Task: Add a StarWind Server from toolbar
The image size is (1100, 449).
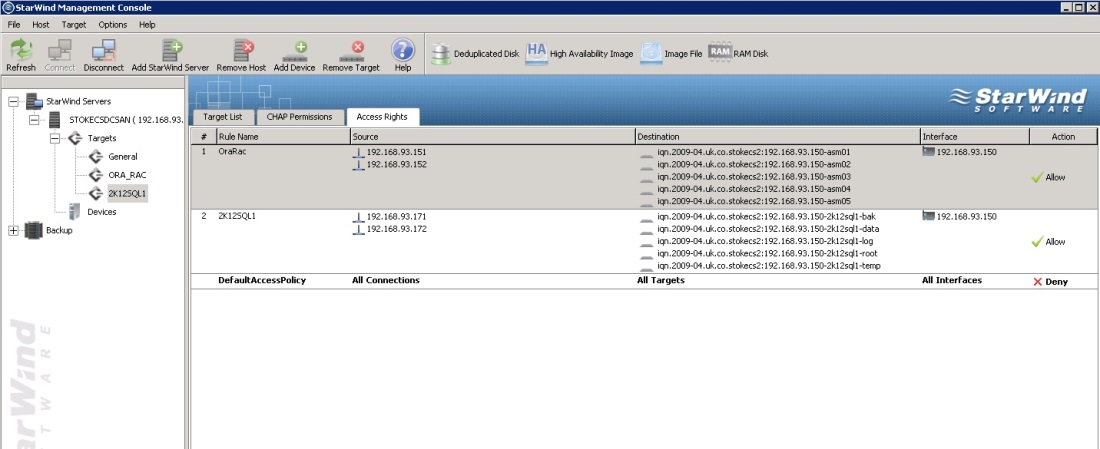Action: click(170, 50)
